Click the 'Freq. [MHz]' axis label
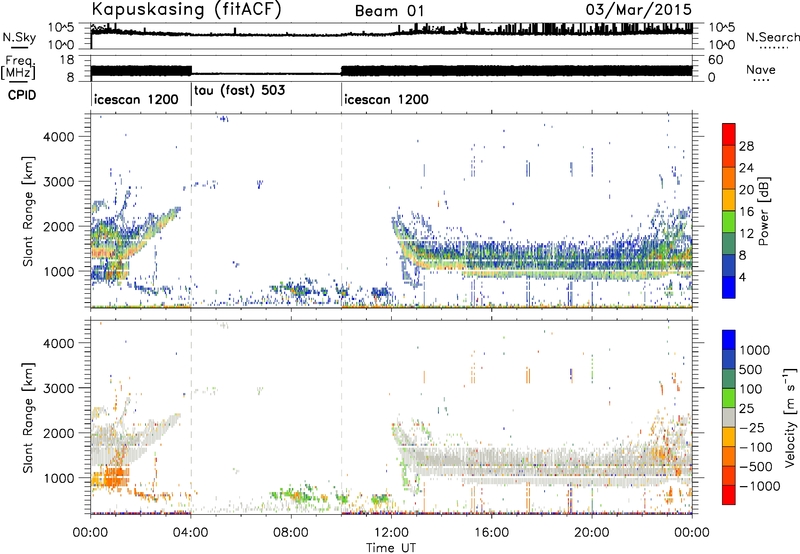 (x=19, y=67)
